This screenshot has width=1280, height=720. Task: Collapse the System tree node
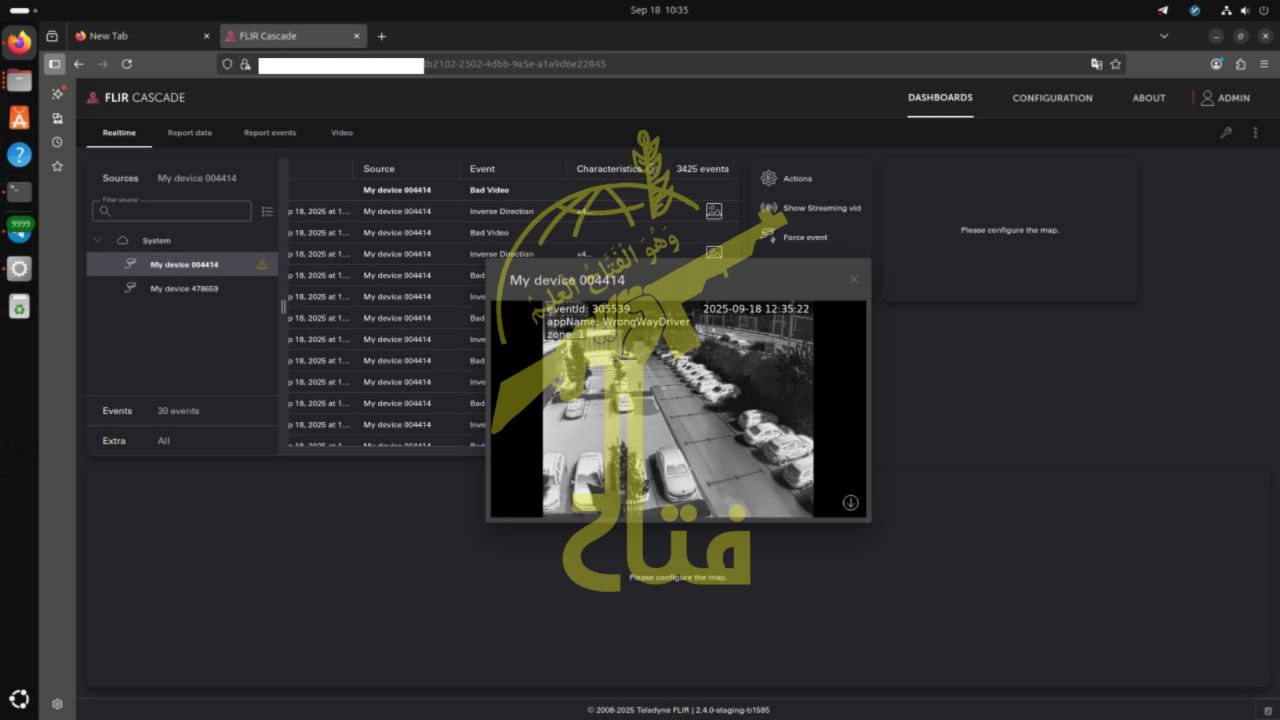(x=97, y=241)
